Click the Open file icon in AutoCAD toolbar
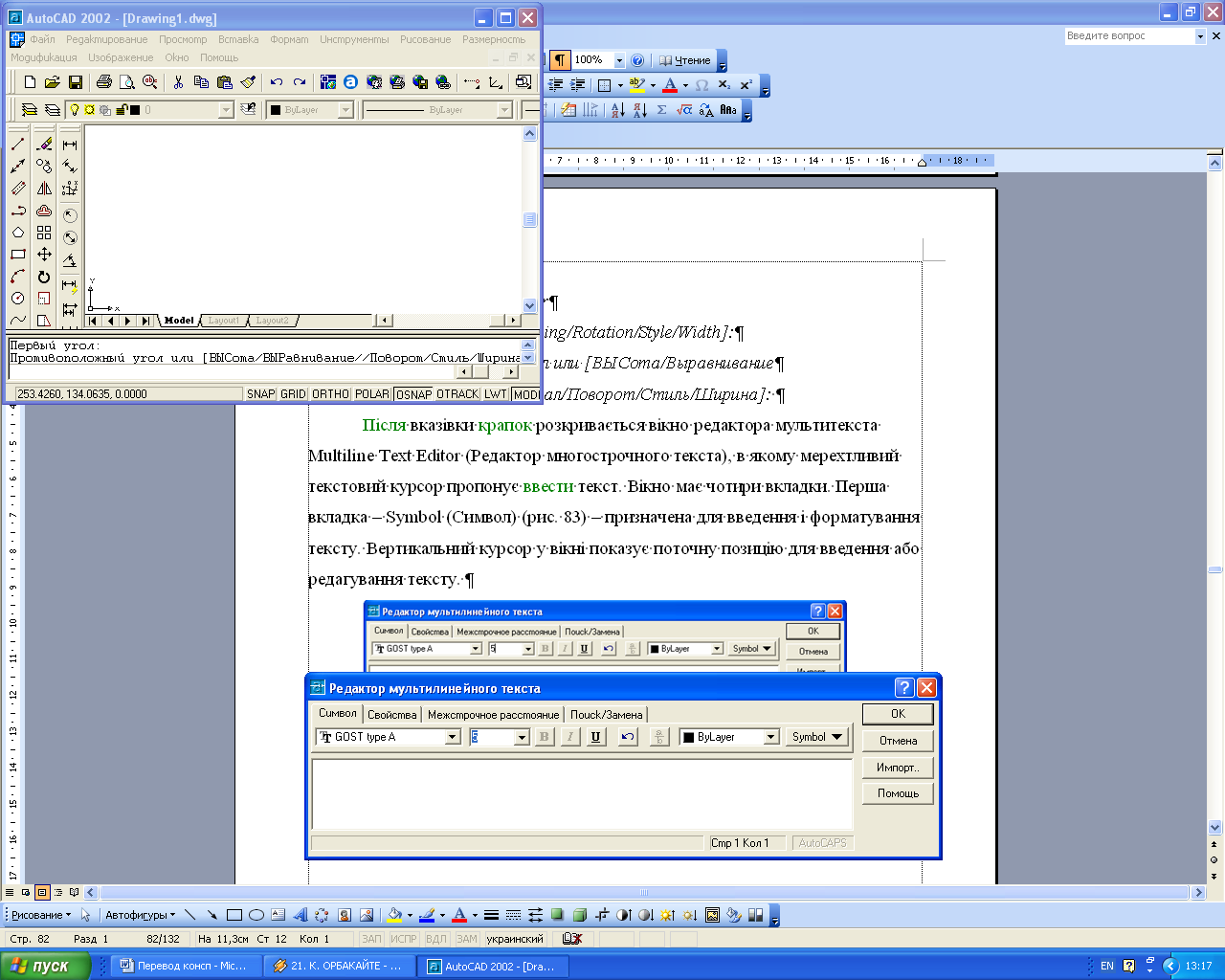Screen dimensions: 1225x980 53,82
